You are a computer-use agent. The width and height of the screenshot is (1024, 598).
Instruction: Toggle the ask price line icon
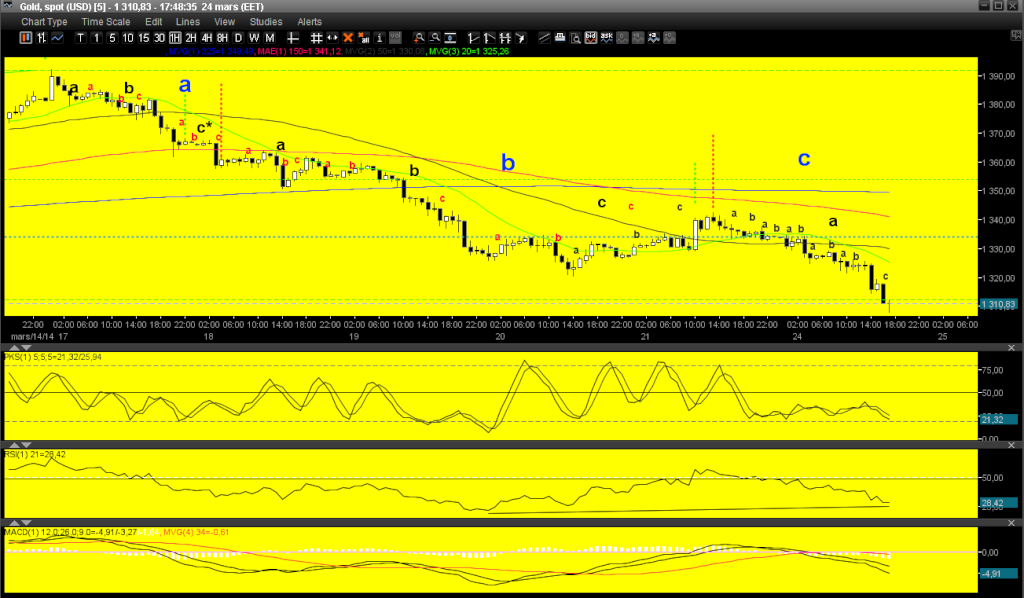point(607,38)
